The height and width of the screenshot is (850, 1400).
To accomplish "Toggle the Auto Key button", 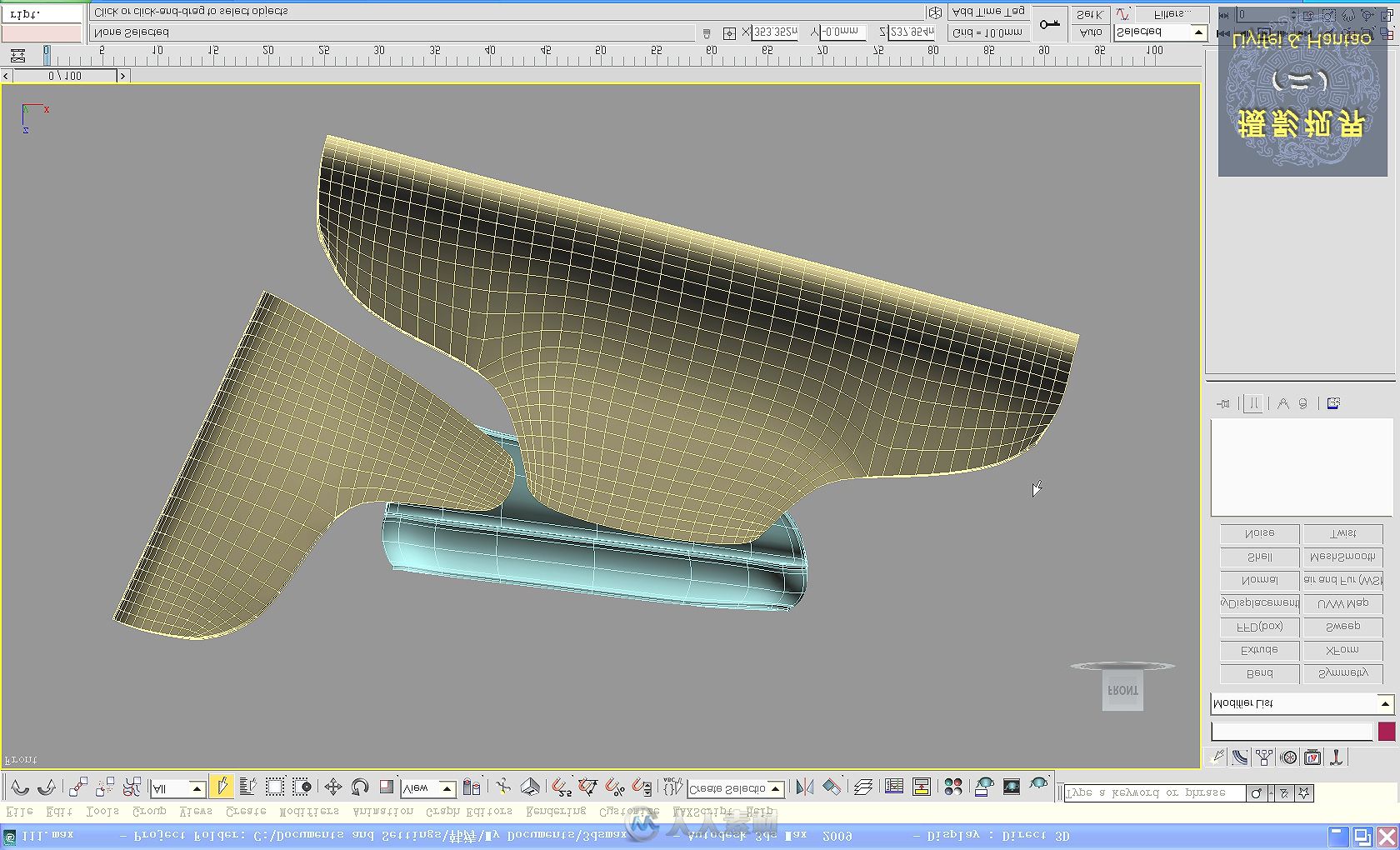I will [x=1090, y=32].
